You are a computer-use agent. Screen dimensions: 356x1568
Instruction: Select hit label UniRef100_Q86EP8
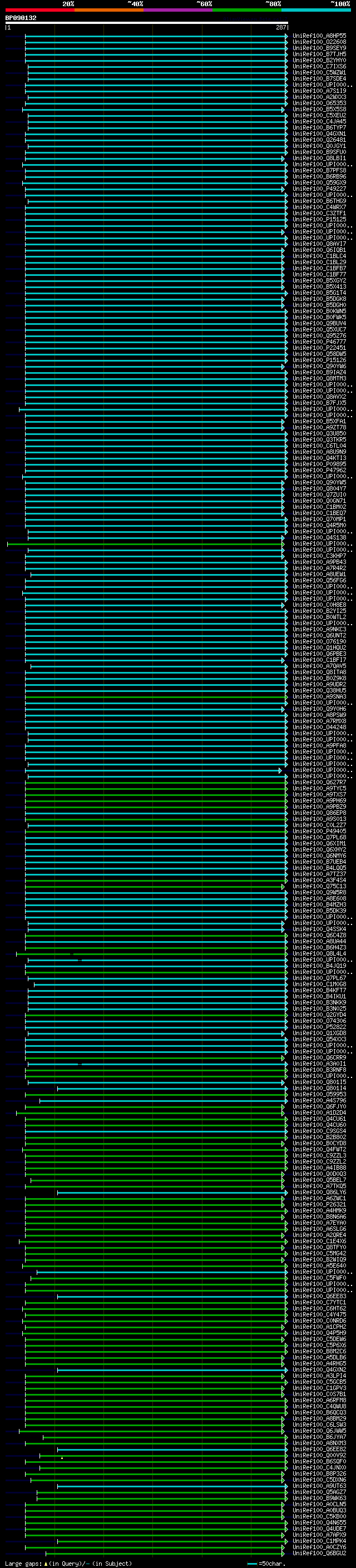319,813
